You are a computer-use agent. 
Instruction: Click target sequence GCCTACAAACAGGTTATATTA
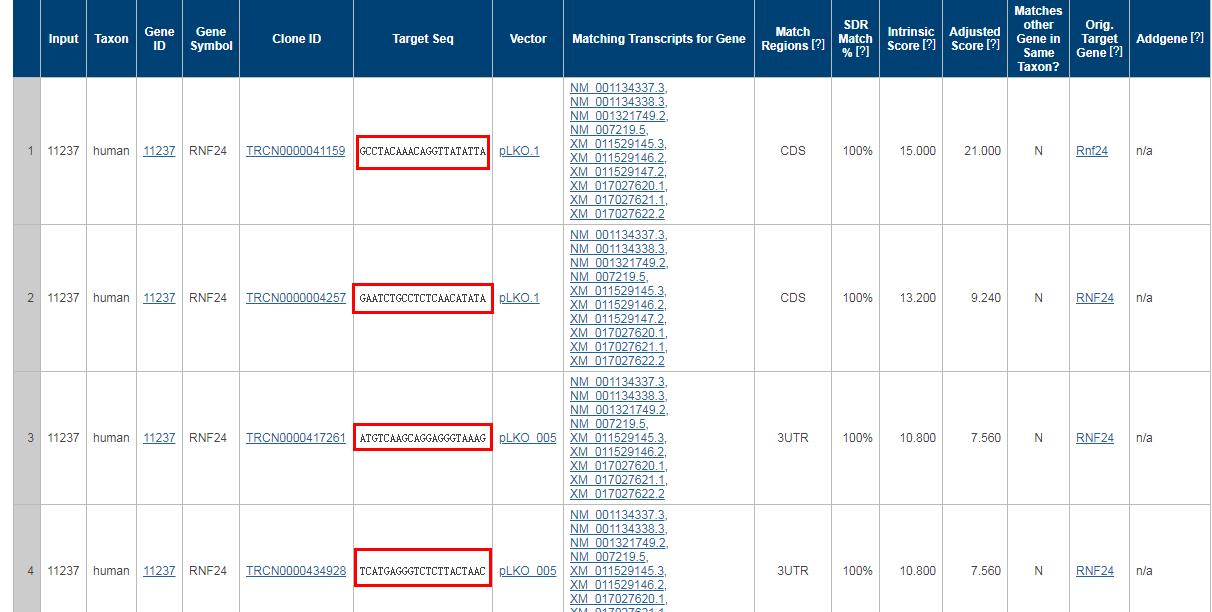click(422, 152)
